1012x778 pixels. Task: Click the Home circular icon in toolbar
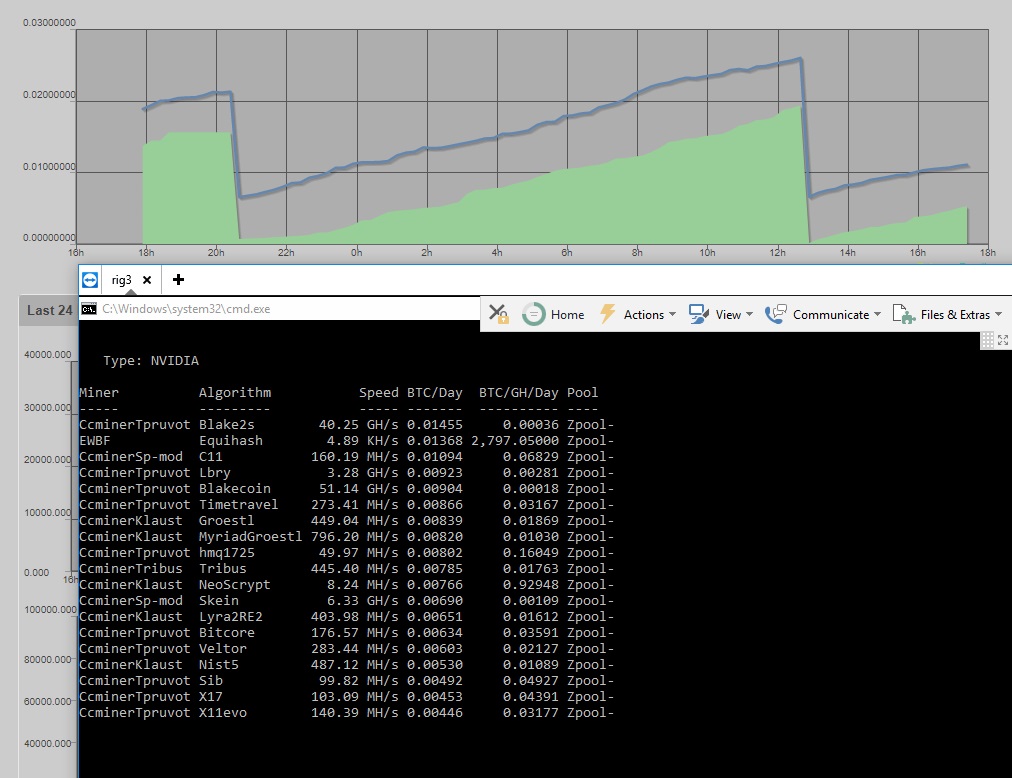pos(534,314)
